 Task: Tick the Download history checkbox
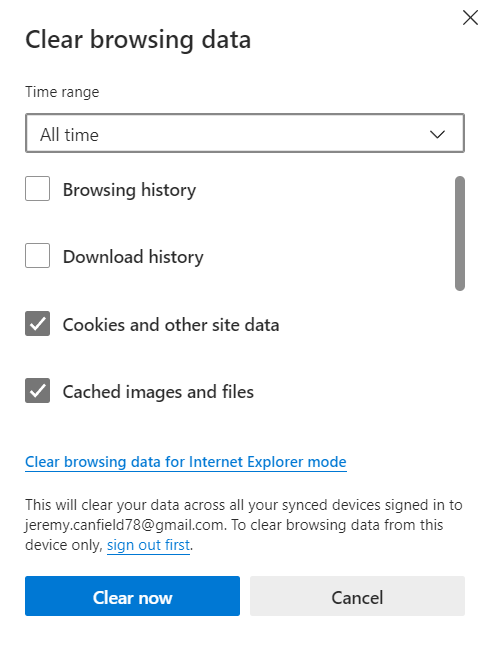point(37,255)
